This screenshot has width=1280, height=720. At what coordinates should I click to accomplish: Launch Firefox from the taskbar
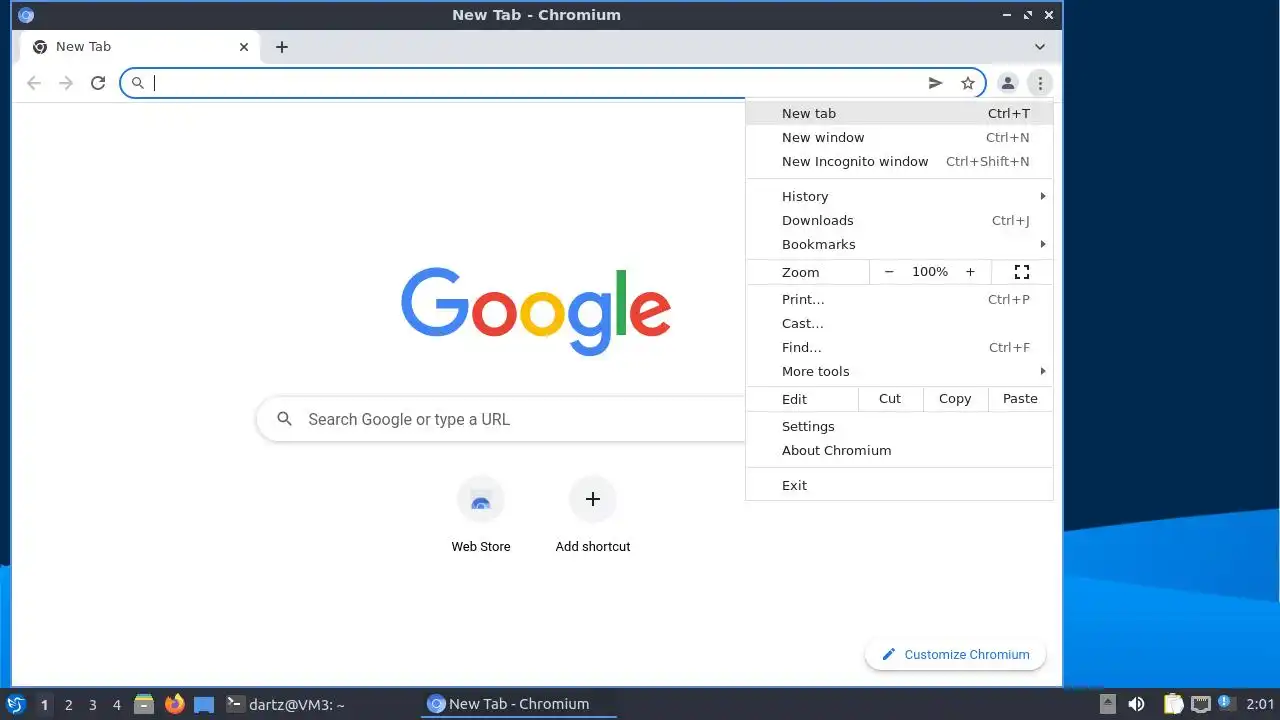(175, 704)
